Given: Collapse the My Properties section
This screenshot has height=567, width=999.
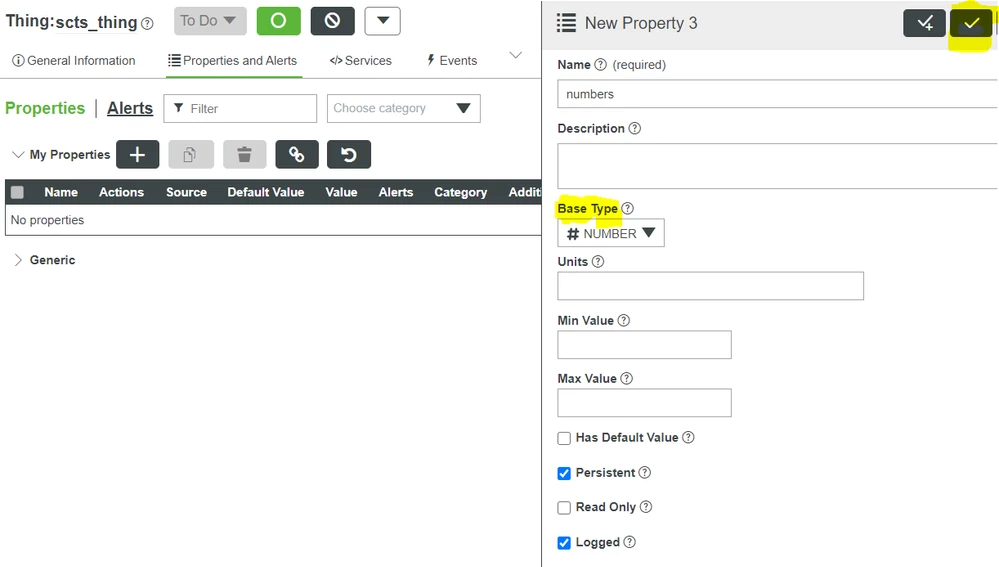Looking at the screenshot, I should [x=18, y=155].
